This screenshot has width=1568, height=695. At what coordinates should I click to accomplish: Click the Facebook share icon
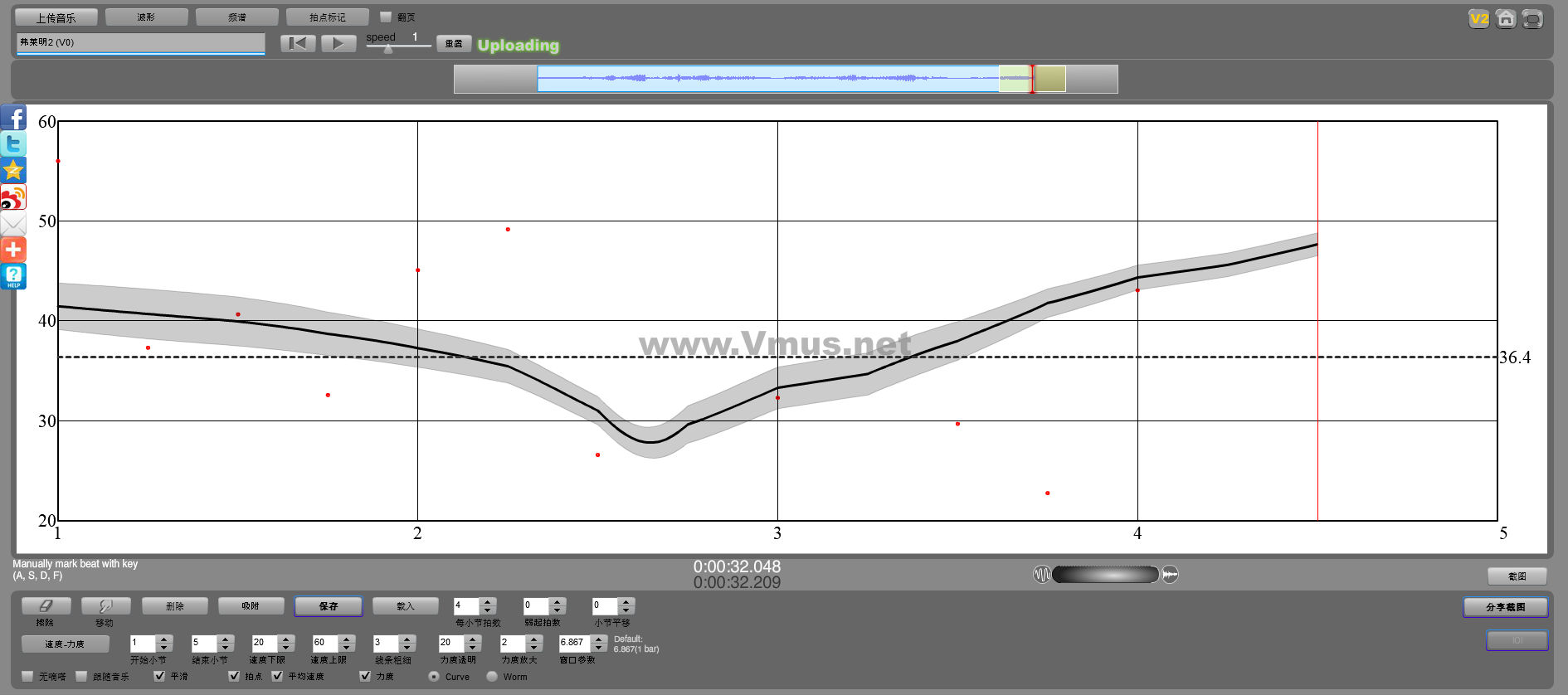pos(13,117)
